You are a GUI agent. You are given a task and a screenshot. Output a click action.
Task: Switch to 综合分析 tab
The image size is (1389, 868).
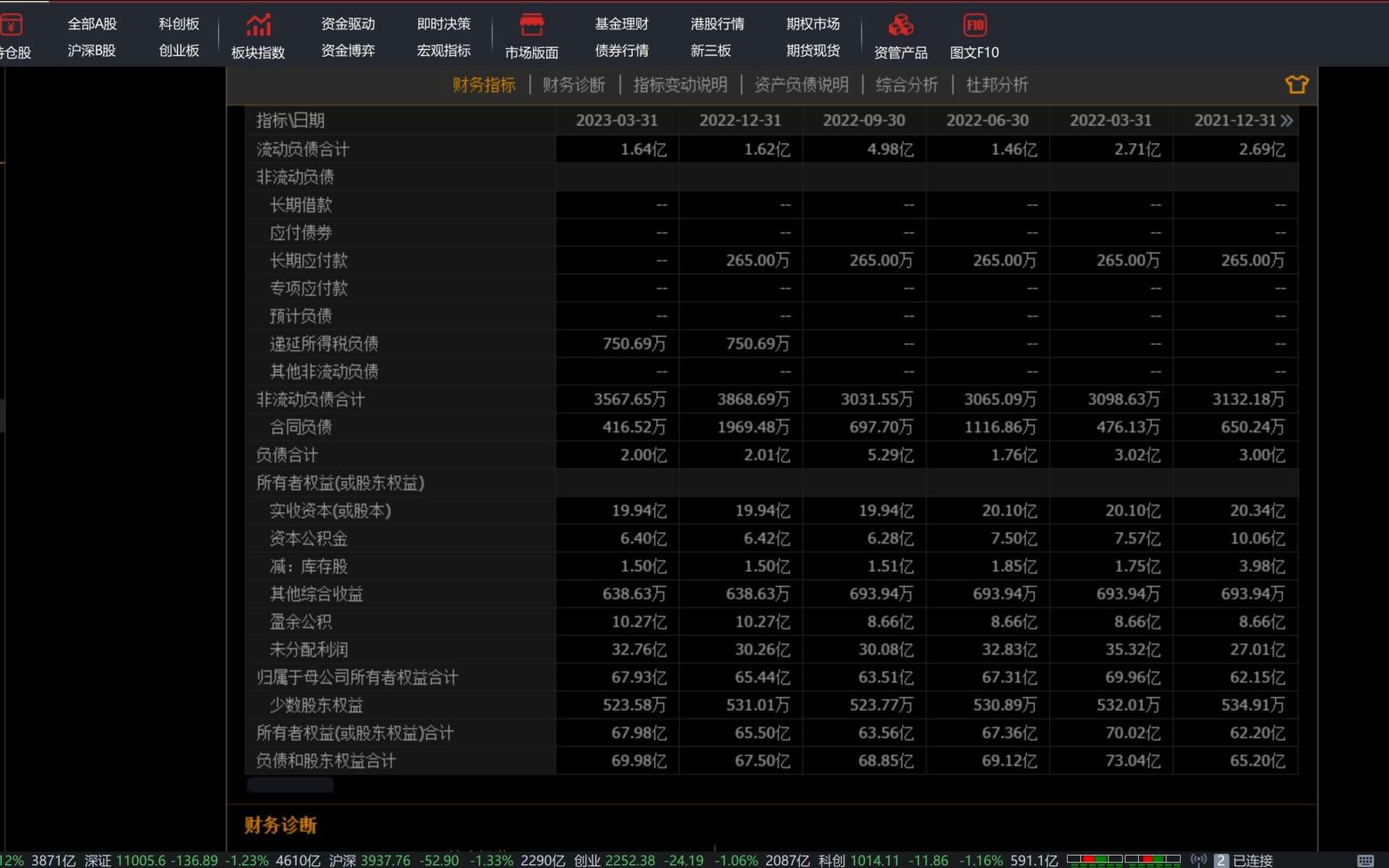click(907, 84)
